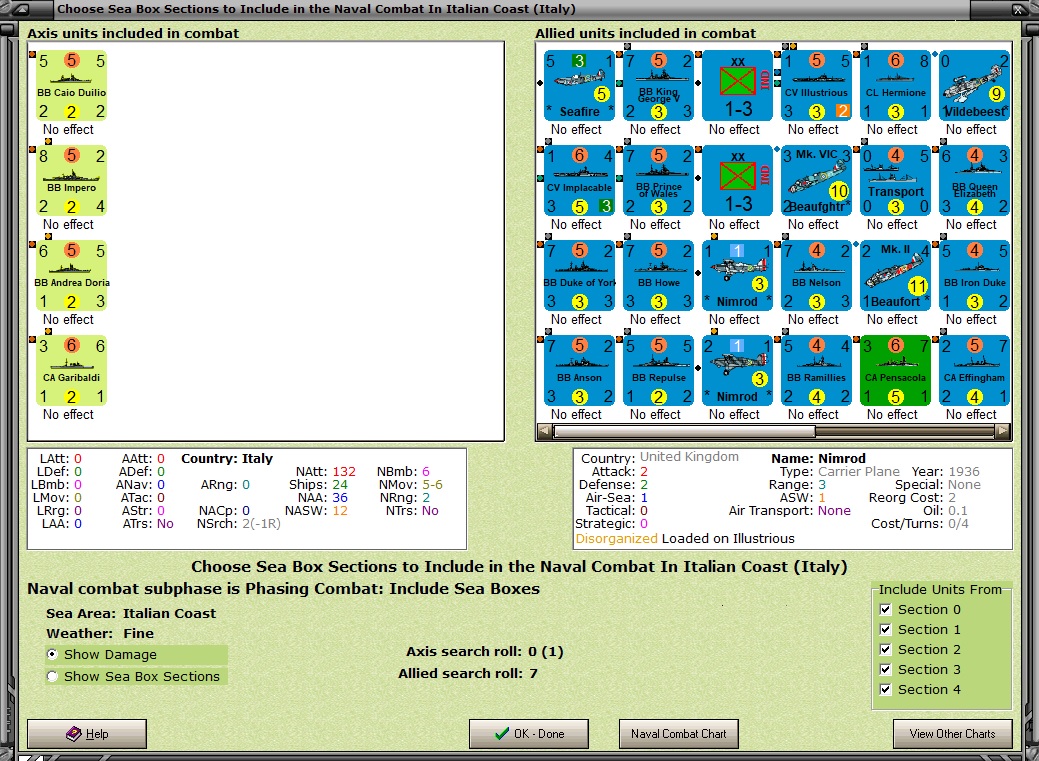
Task: Select the CV Illustrious carrier counter
Action: click(816, 86)
